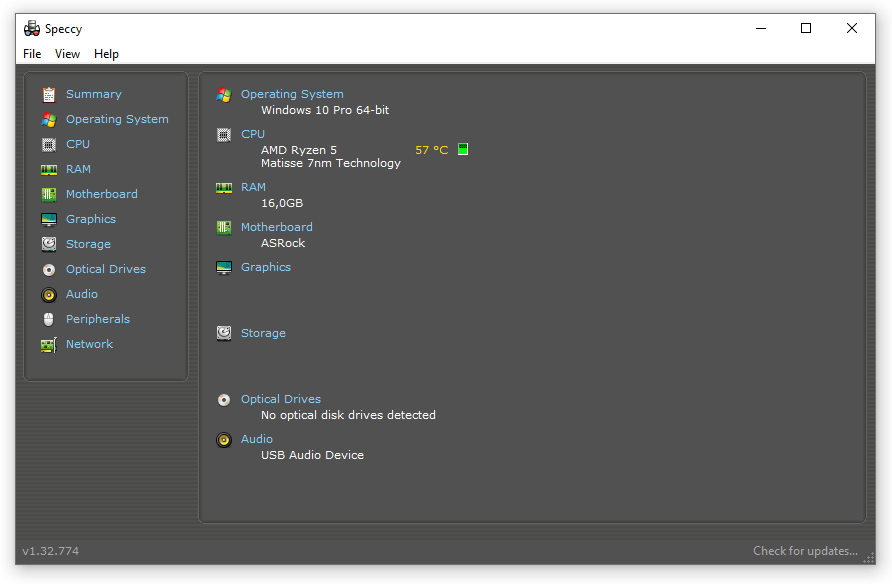Click the Optical Drives heading link in summary
This screenshot has height=585, width=892.
click(x=281, y=399)
